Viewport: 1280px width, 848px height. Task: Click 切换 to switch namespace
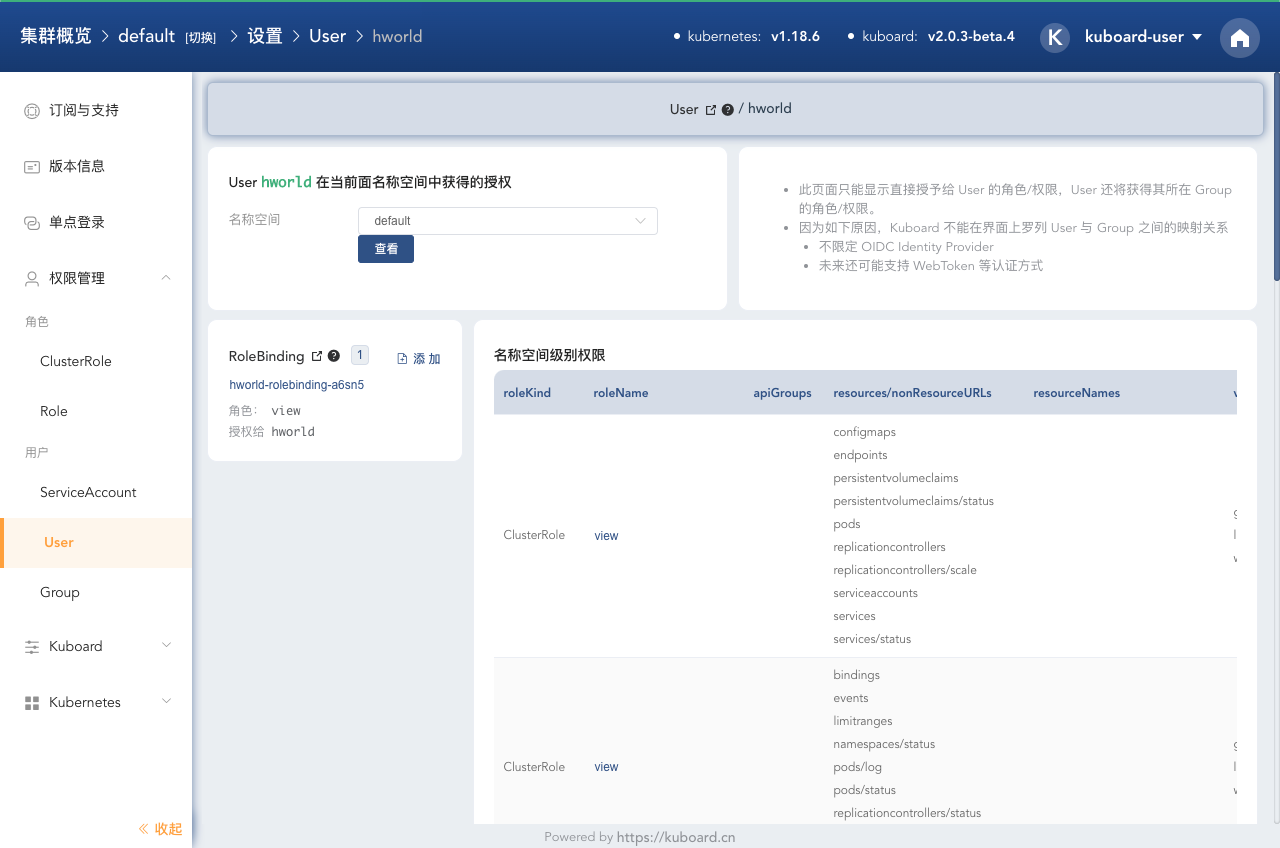click(x=200, y=37)
